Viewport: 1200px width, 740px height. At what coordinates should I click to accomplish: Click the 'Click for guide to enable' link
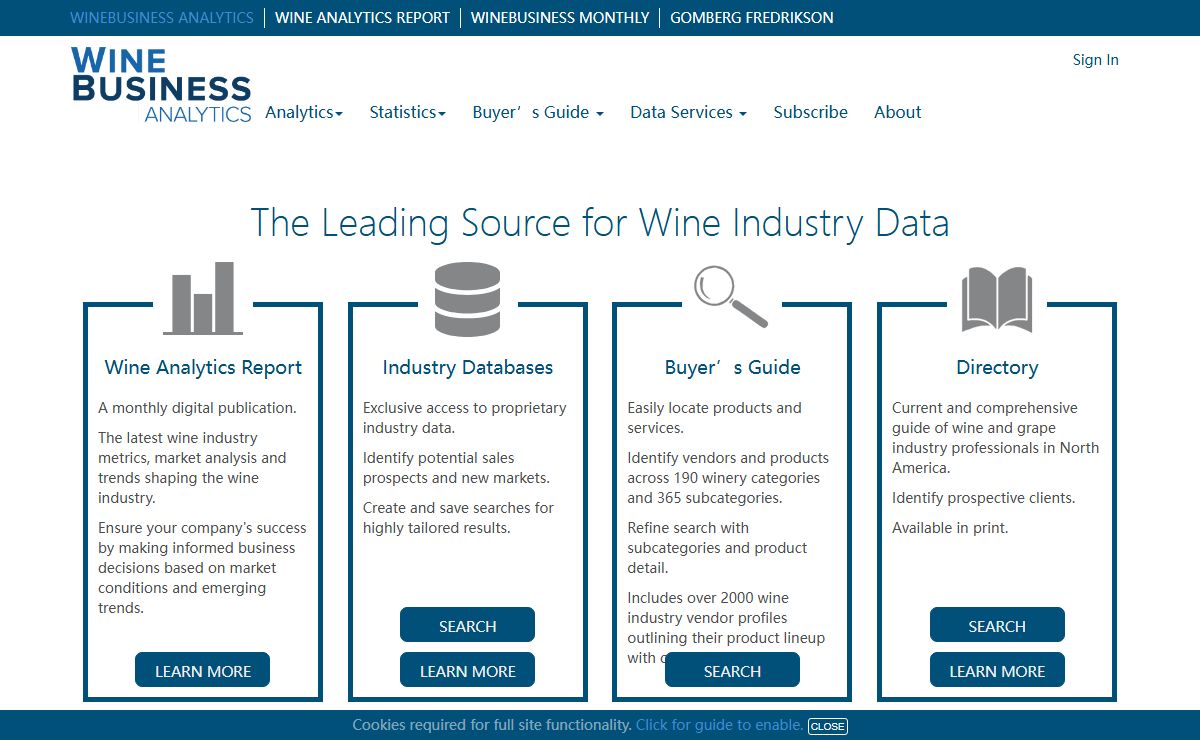[x=719, y=725]
